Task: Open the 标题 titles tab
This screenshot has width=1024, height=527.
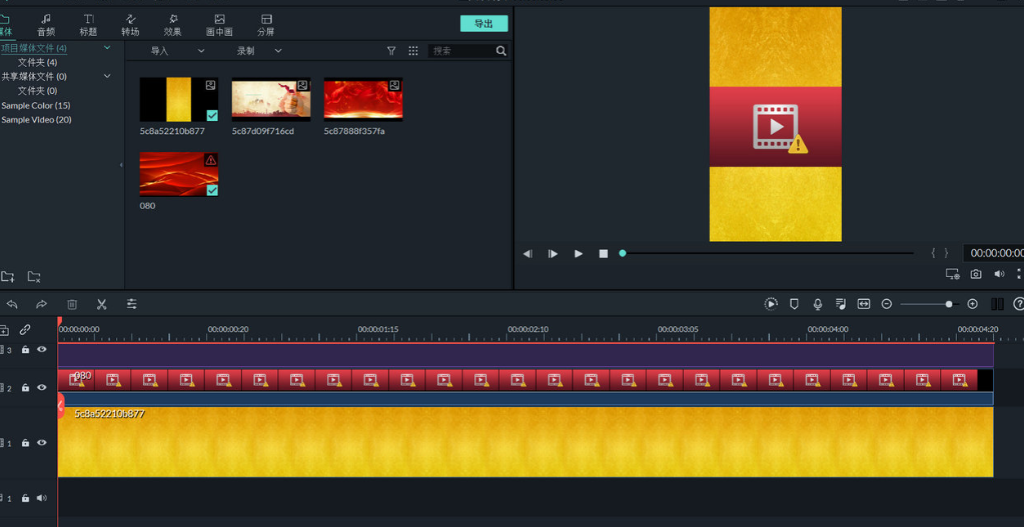Action: point(89,25)
